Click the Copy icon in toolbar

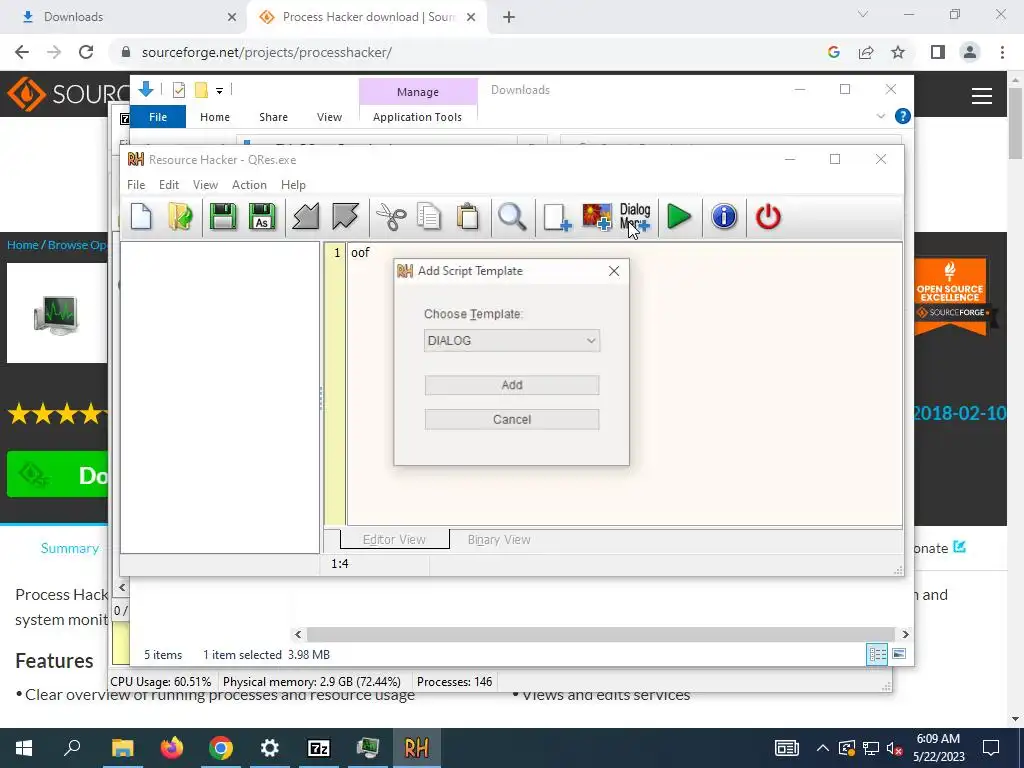(x=429, y=217)
